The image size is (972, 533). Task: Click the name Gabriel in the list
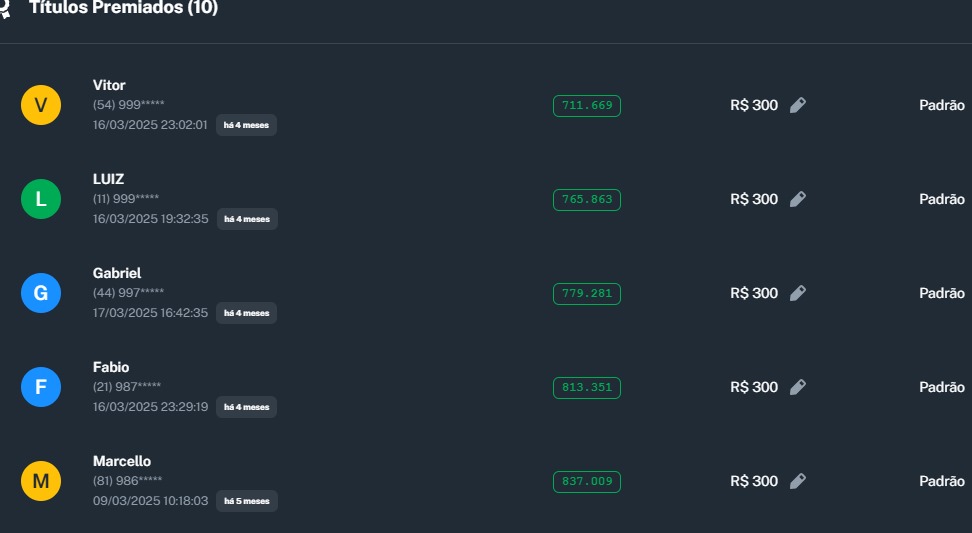coord(117,273)
